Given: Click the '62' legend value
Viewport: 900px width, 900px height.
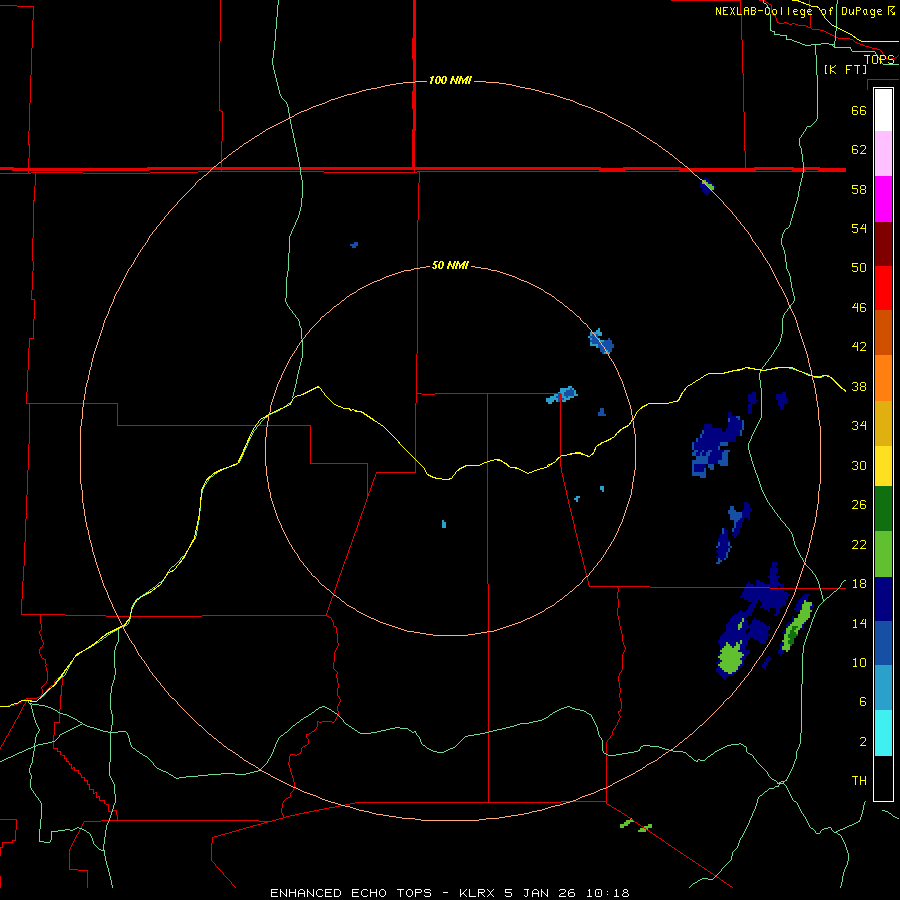Looking at the screenshot, I should click(859, 149).
